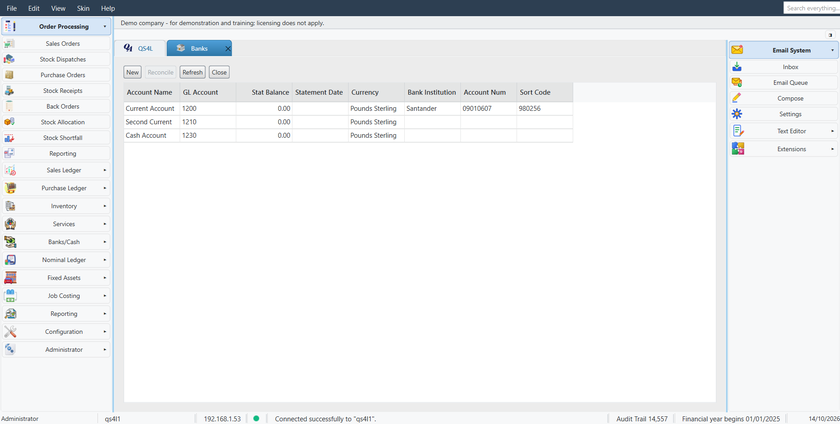Screen dimensions: 840x424
Task: Expand the Inventory submenu arrow
Action: point(104,206)
